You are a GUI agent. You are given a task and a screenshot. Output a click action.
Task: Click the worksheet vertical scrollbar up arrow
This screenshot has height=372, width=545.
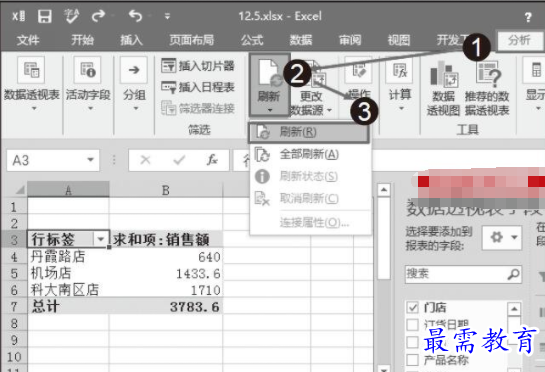(384, 190)
